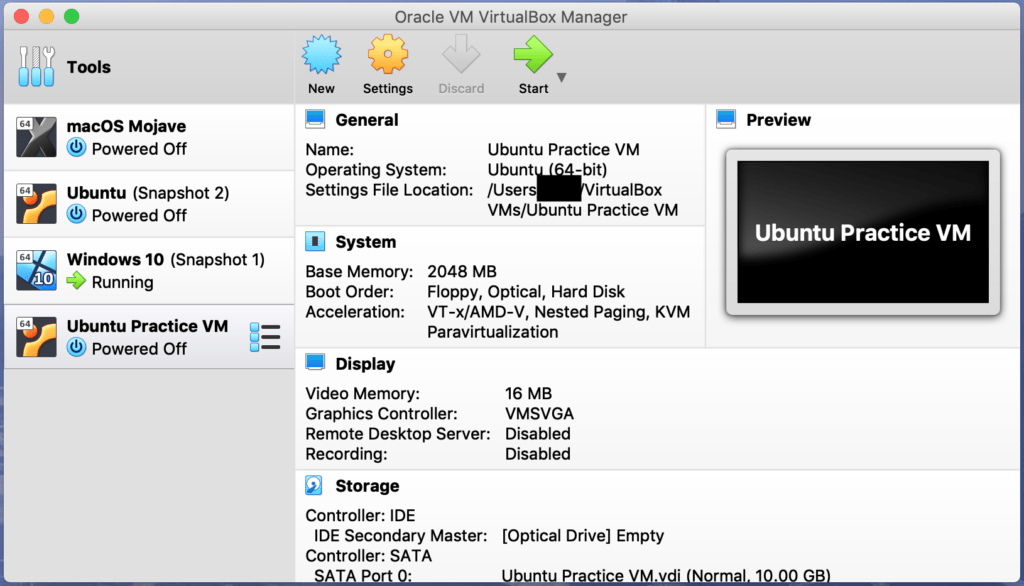Click macOS Mojave power status icon
Image resolution: width=1024 pixels, height=586 pixels.
(76, 148)
